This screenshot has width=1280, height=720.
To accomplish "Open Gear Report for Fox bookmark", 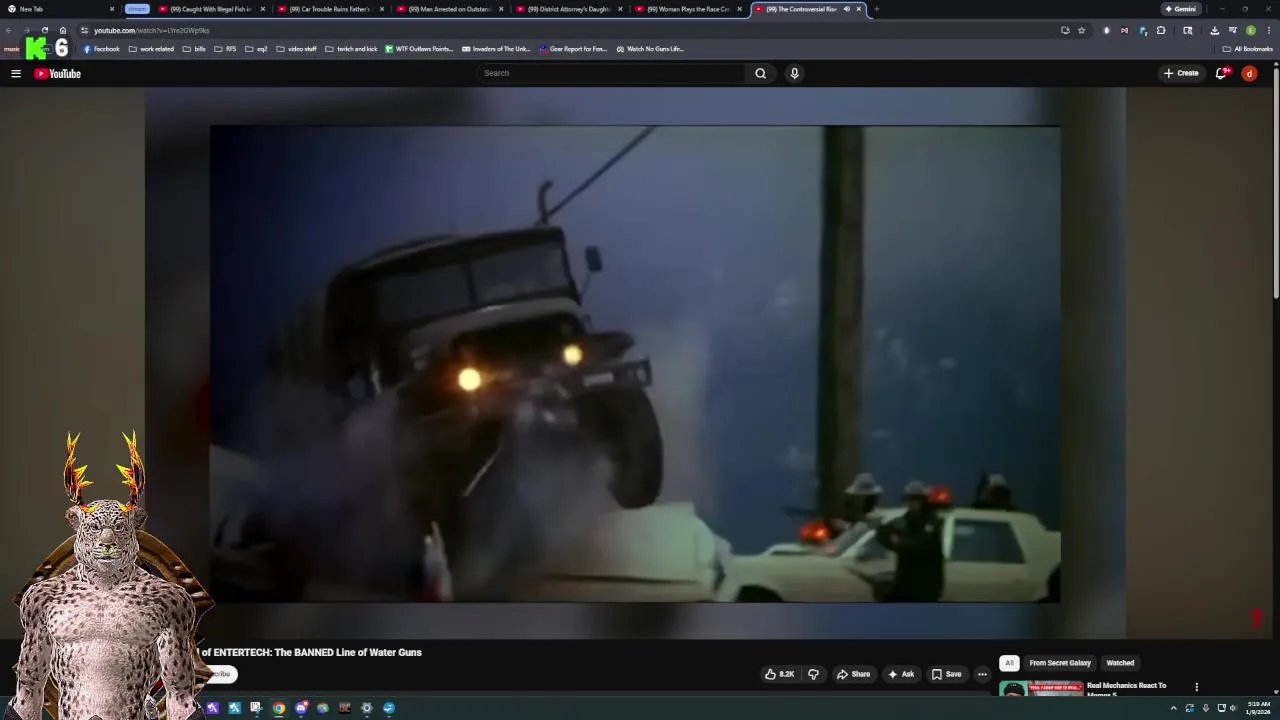I will pyautogui.click(x=573, y=49).
